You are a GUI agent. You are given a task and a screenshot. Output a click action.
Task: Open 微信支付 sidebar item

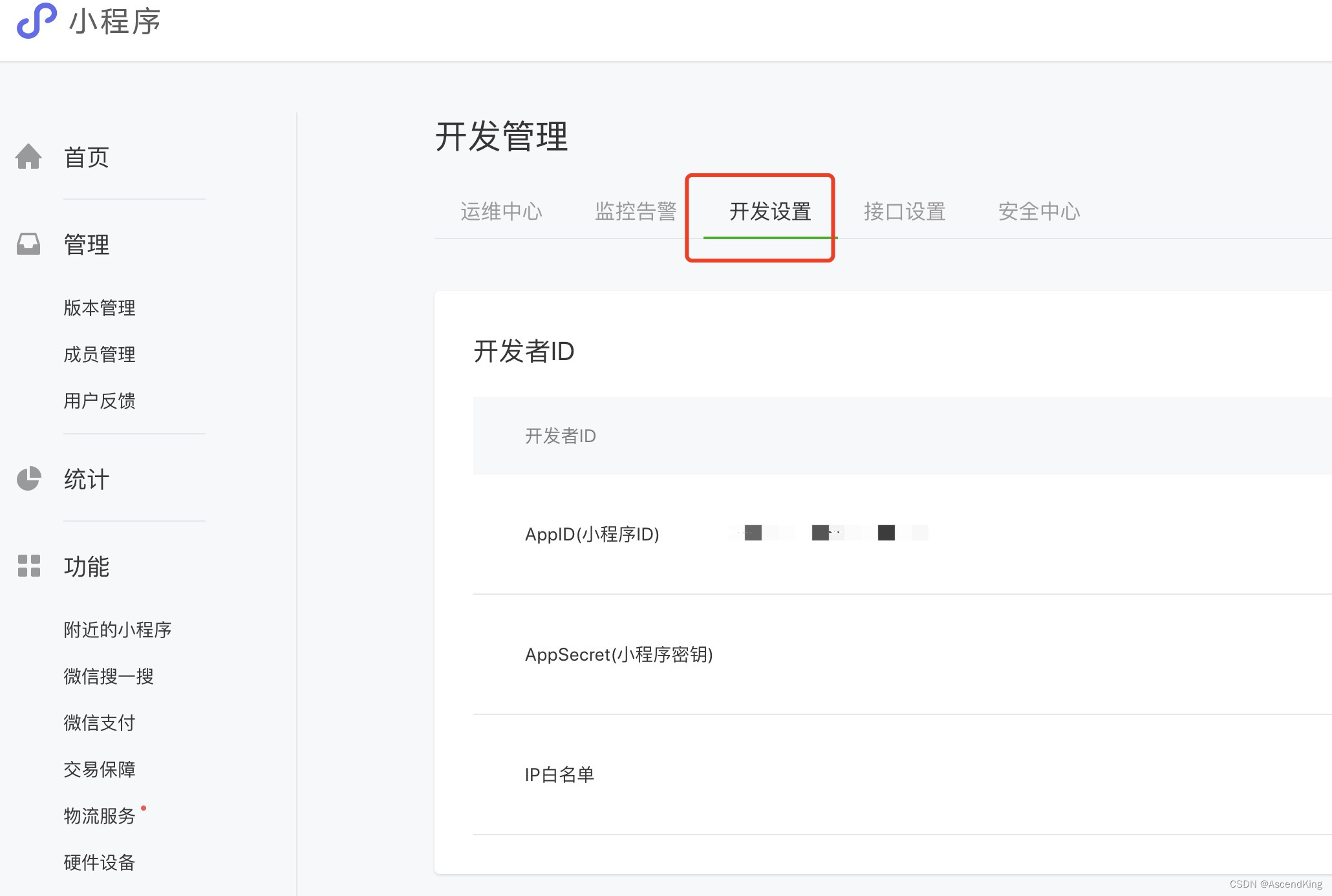click(x=100, y=723)
